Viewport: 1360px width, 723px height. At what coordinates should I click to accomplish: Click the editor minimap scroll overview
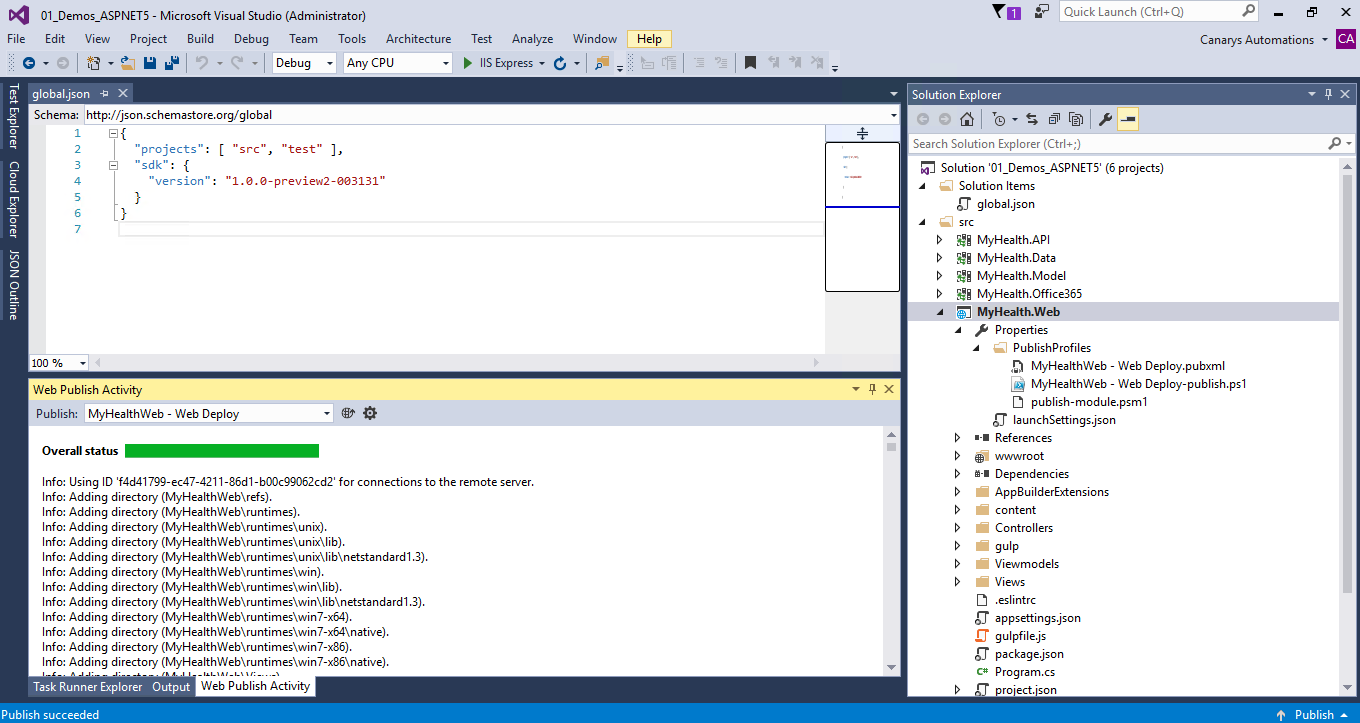coord(862,217)
